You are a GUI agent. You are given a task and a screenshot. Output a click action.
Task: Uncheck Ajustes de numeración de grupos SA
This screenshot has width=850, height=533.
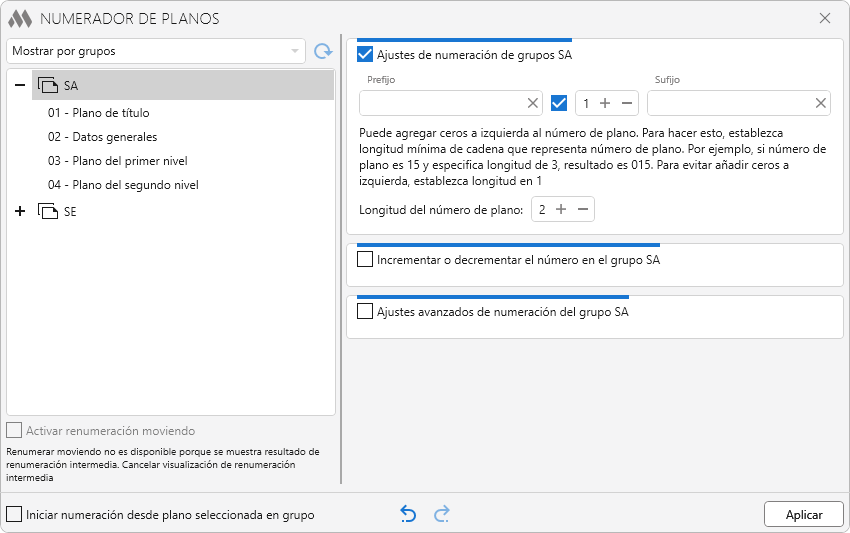point(365,55)
